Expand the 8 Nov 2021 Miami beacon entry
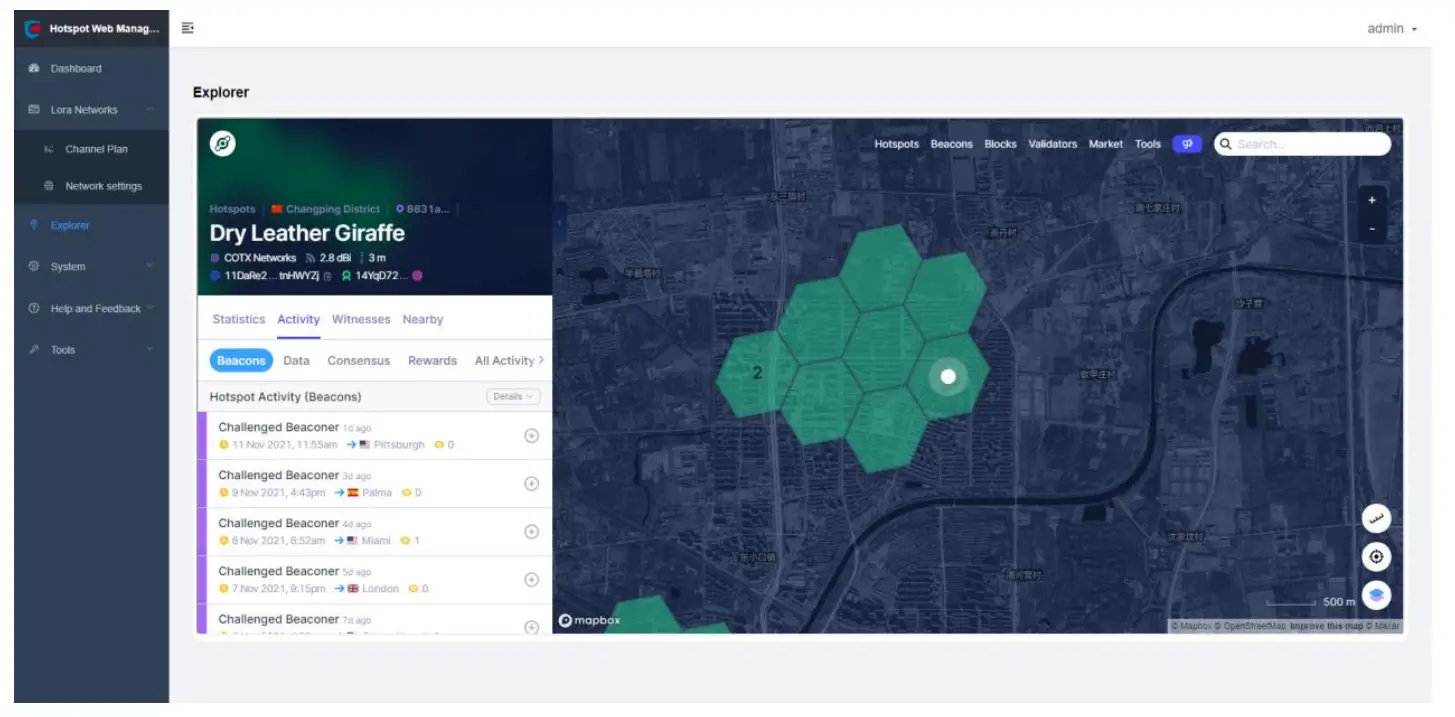The height and width of the screenshot is (717, 1455). (532, 531)
